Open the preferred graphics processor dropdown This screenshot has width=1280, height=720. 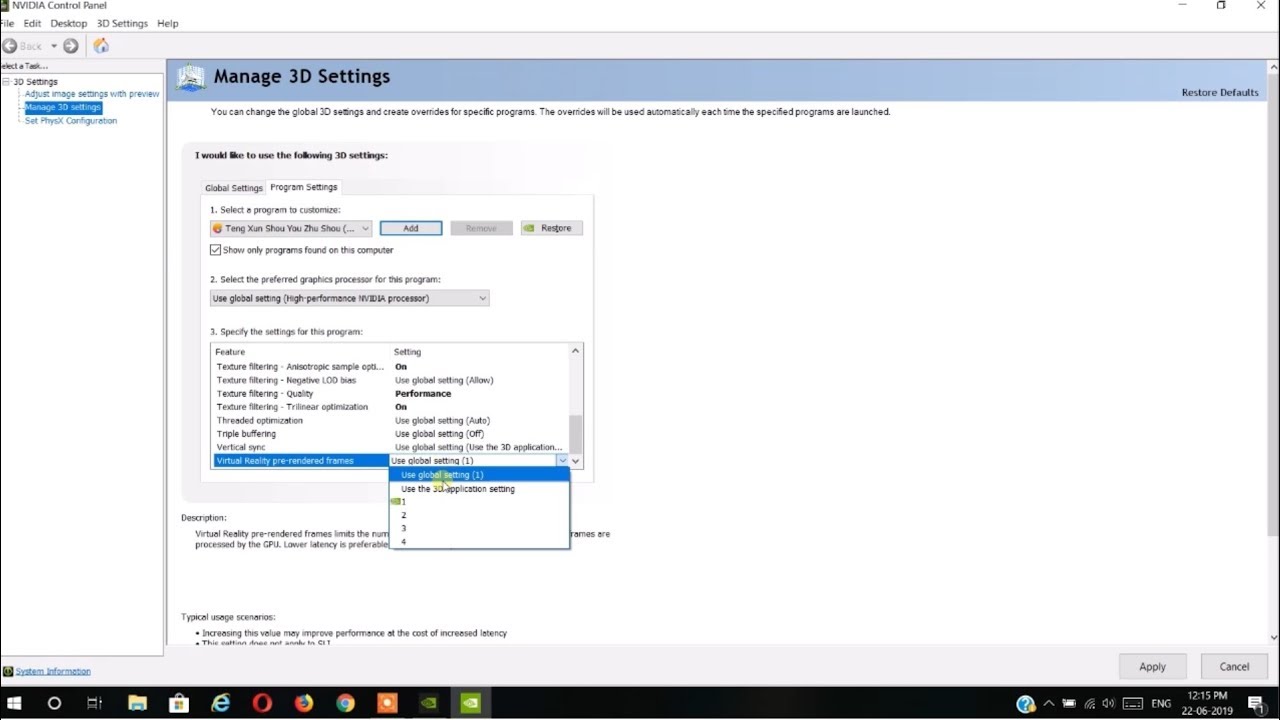350,298
